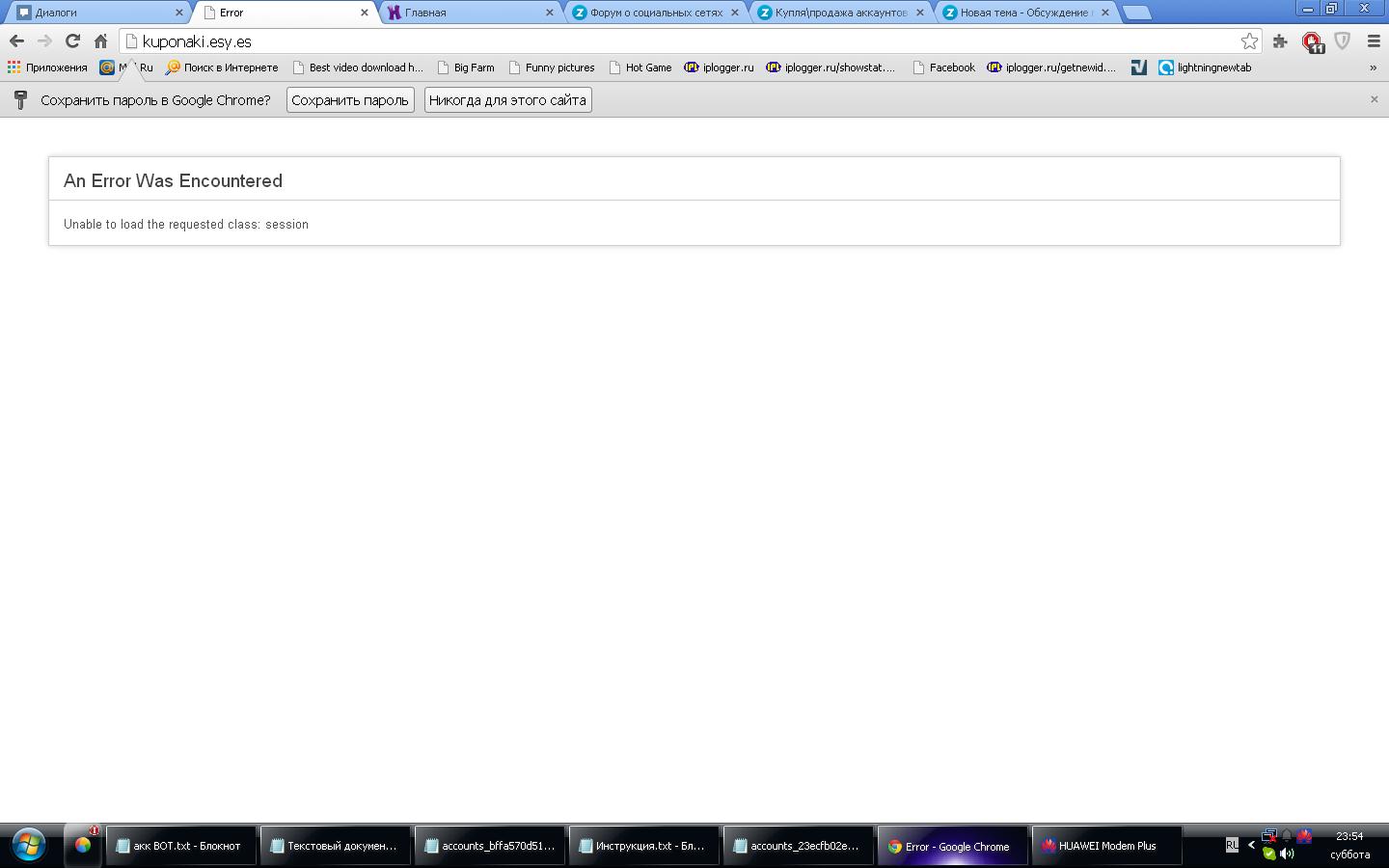Image resolution: width=1389 pixels, height=868 pixels.
Task: Open HUAWEI Modem Plus taskbar button
Action: tap(1106, 846)
